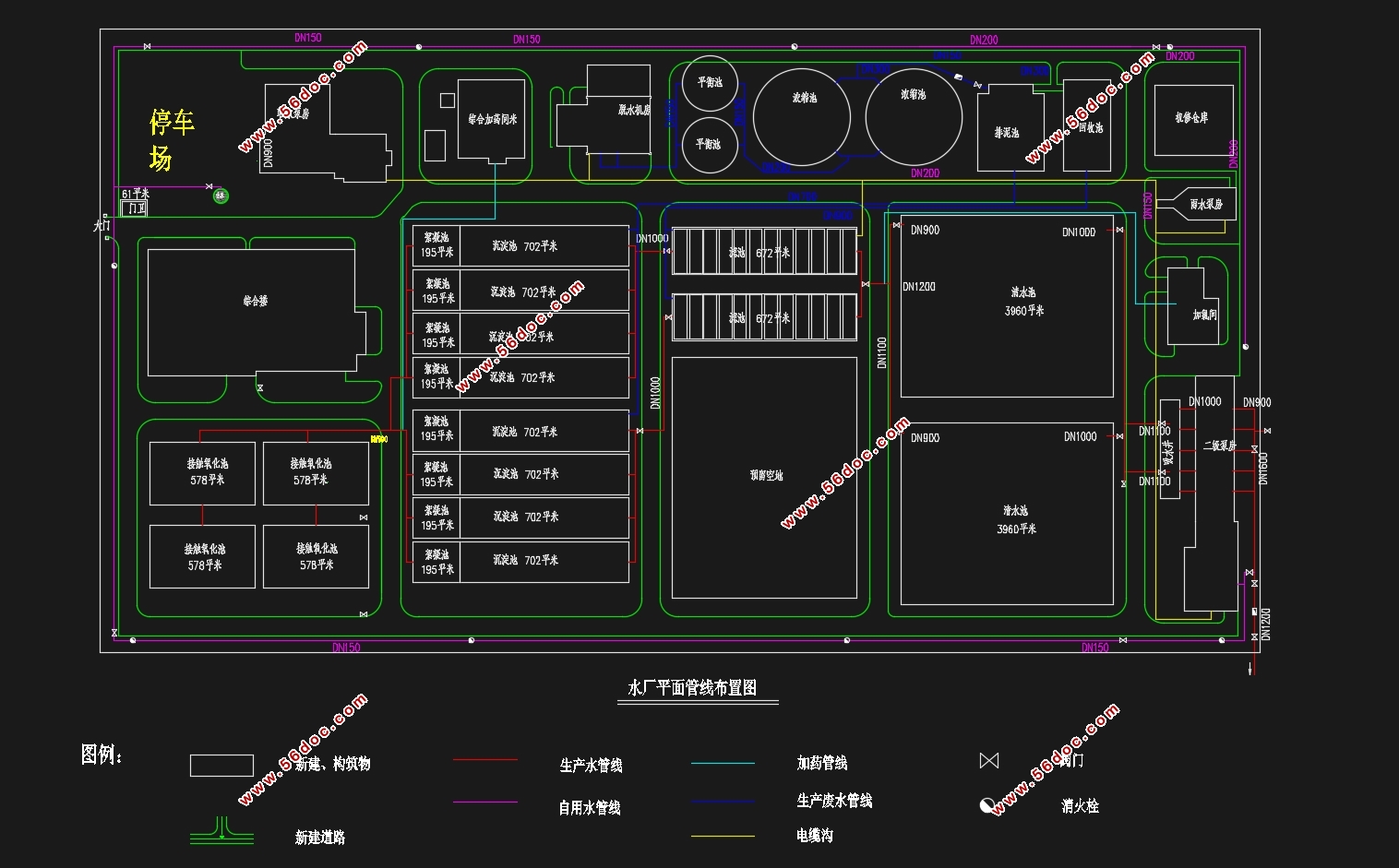Select the left 浓缩池 circular tank
The height and width of the screenshot is (868, 1399).
tap(802, 117)
